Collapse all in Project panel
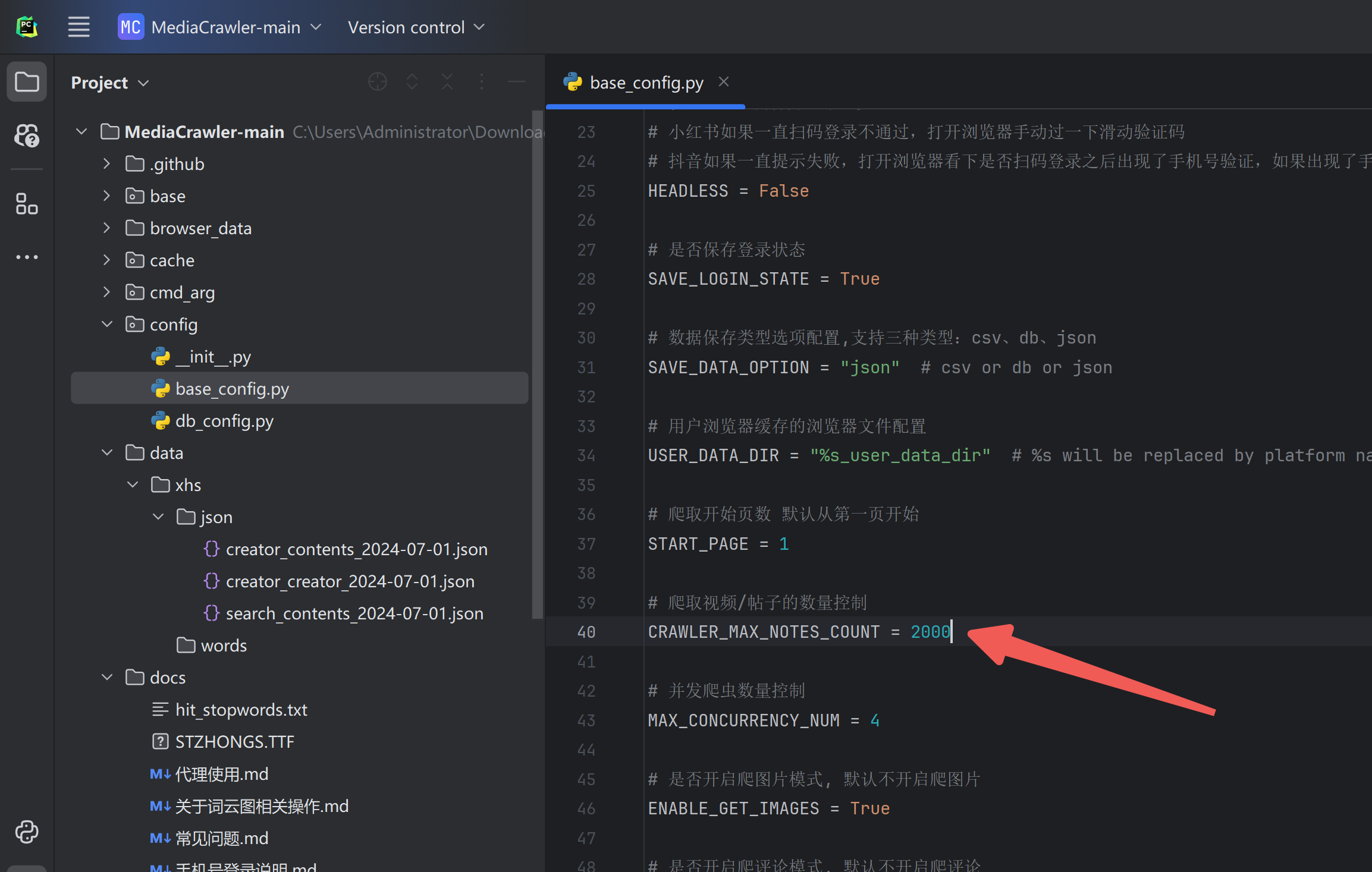Screen dimensions: 1372x872 click(x=447, y=82)
